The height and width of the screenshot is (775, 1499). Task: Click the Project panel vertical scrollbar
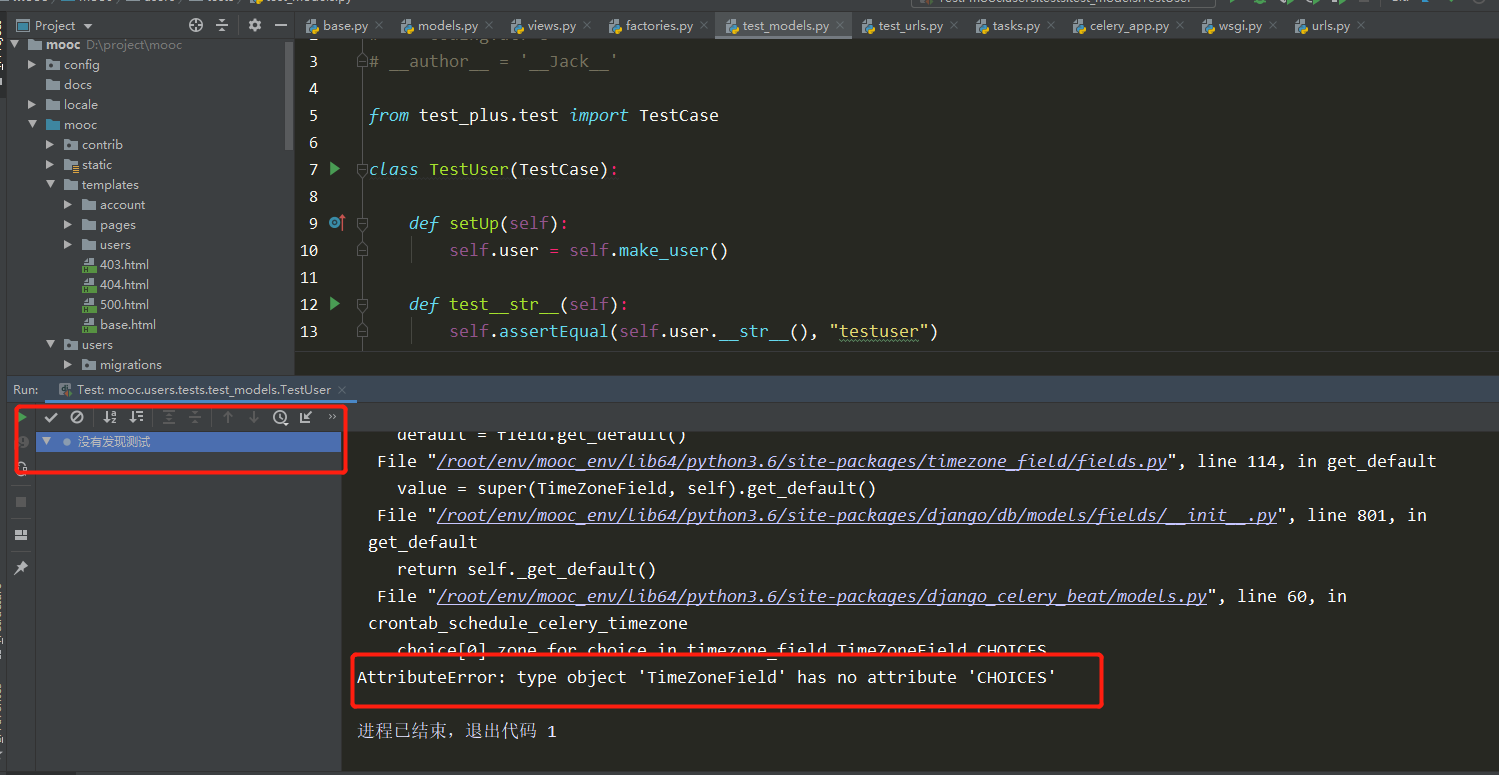pos(289,95)
